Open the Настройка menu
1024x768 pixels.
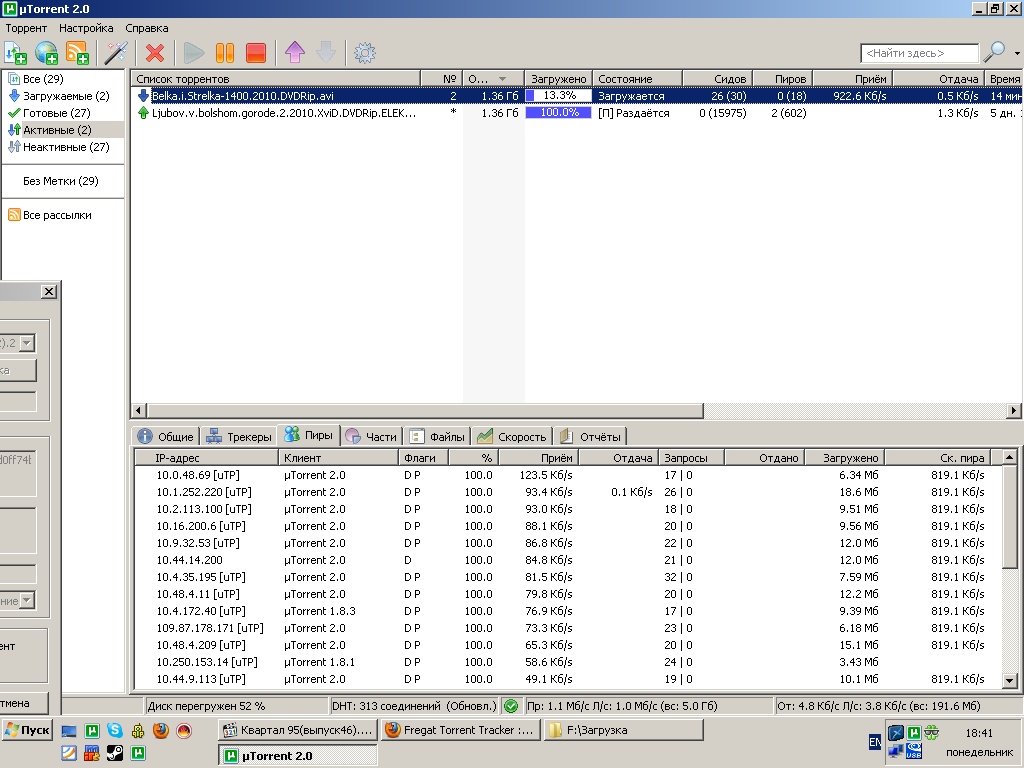coord(86,28)
